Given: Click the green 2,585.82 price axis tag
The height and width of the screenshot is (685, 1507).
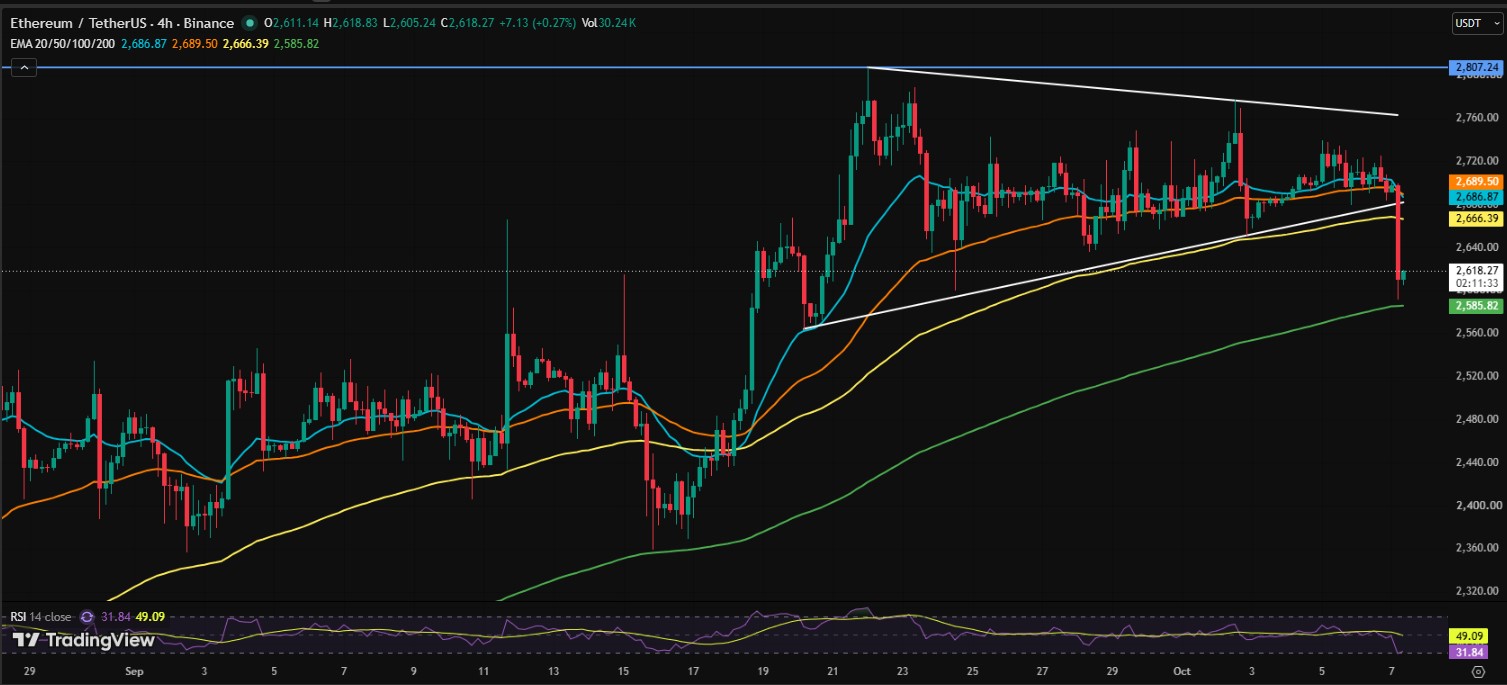Looking at the screenshot, I should [1476, 305].
